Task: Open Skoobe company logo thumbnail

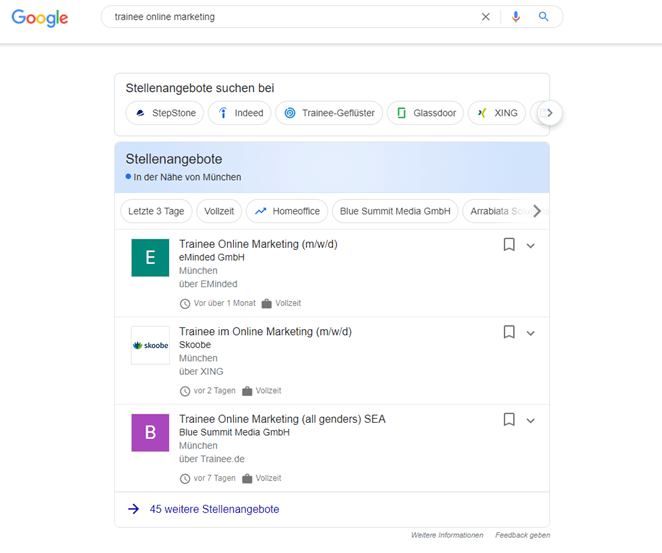Action: [x=150, y=345]
